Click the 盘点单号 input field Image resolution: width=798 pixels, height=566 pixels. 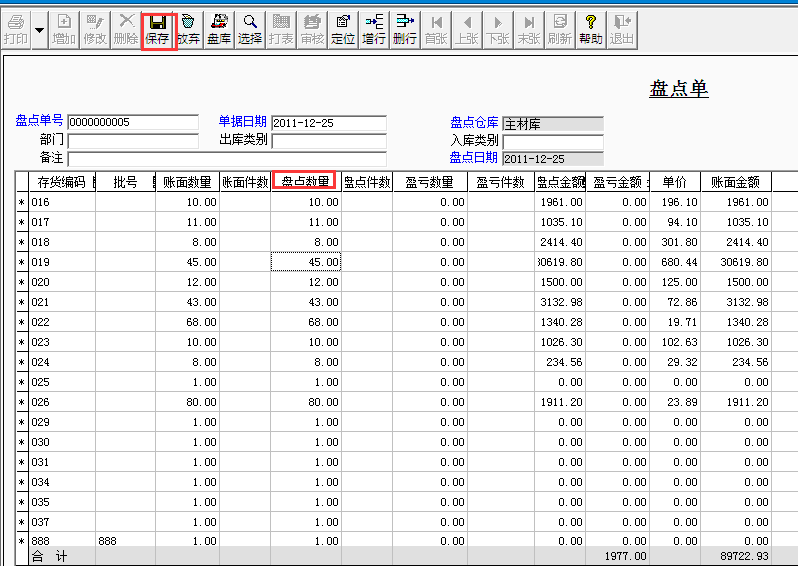pos(133,123)
